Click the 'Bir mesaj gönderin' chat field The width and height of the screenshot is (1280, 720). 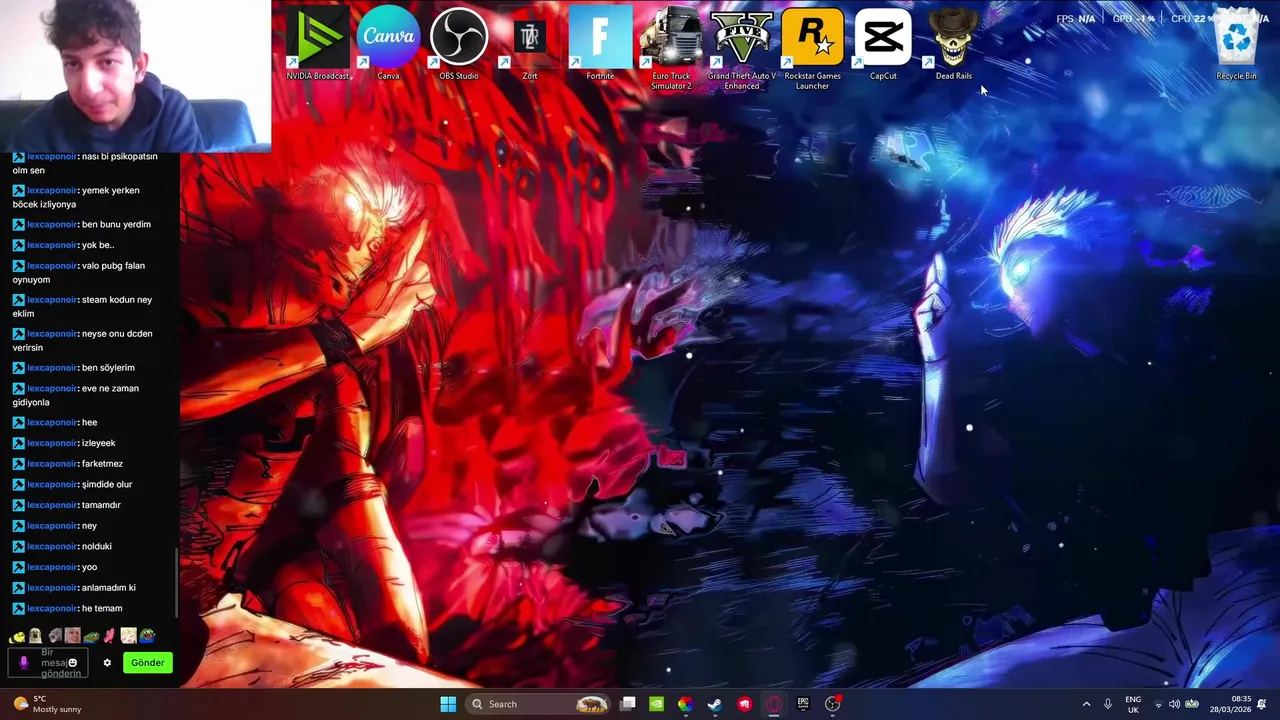[x=48, y=663]
